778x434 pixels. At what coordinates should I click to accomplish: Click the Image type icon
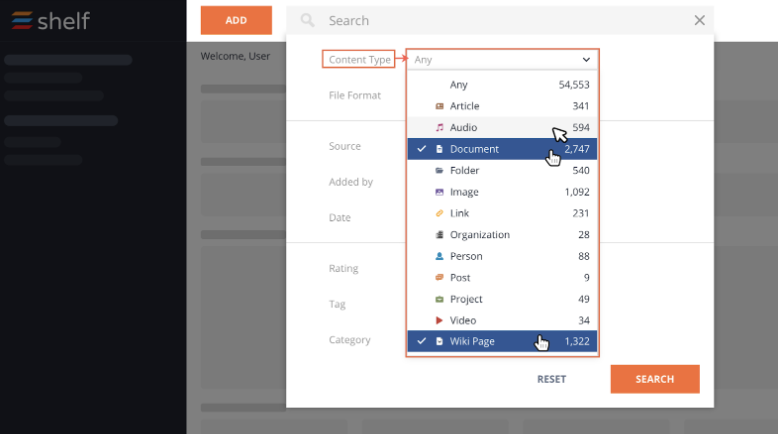pyautogui.click(x=439, y=192)
